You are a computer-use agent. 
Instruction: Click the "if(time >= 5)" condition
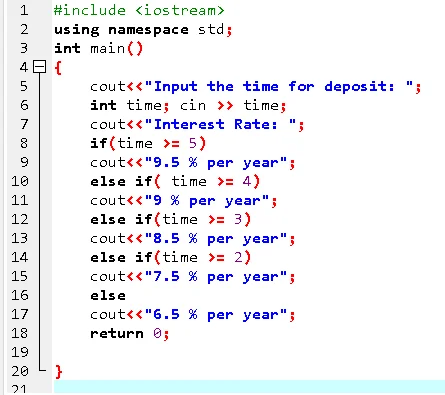tap(148, 144)
